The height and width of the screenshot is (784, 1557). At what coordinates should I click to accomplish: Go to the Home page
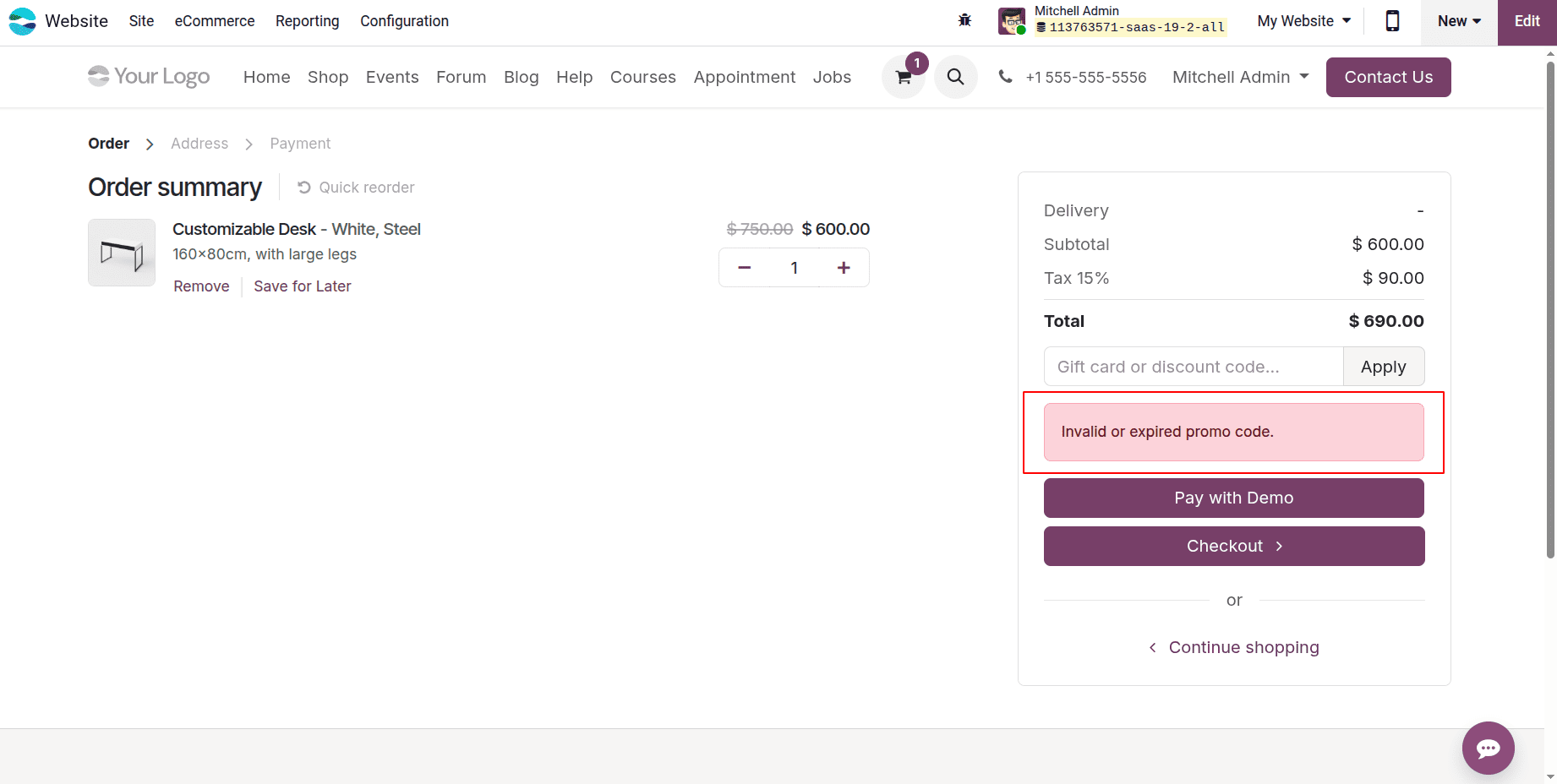point(266,77)
